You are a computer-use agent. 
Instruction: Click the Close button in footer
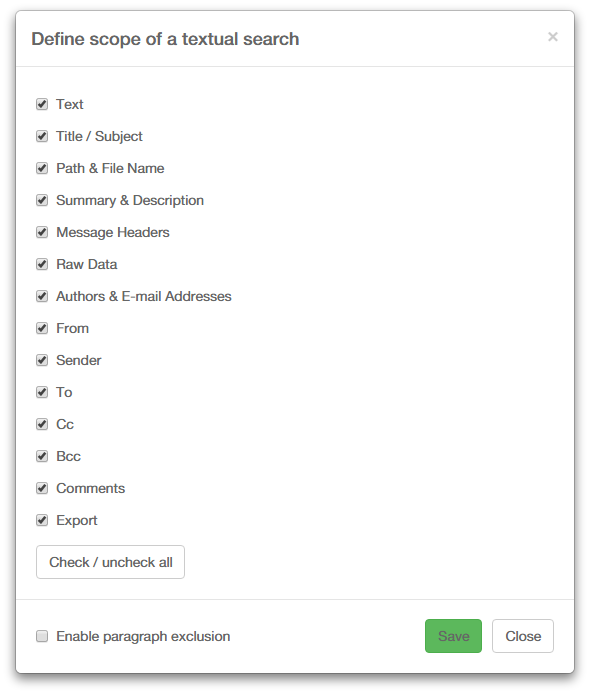523,636
